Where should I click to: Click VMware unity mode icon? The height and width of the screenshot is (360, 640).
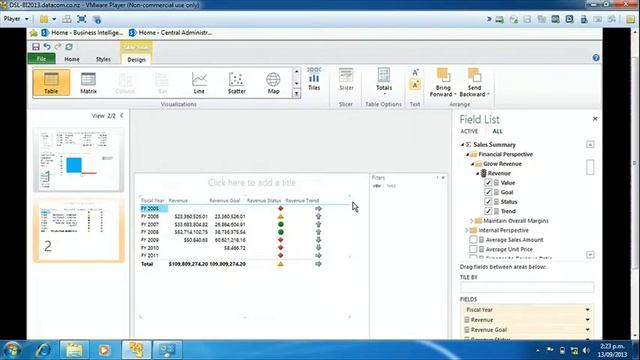tap(97, 19)
